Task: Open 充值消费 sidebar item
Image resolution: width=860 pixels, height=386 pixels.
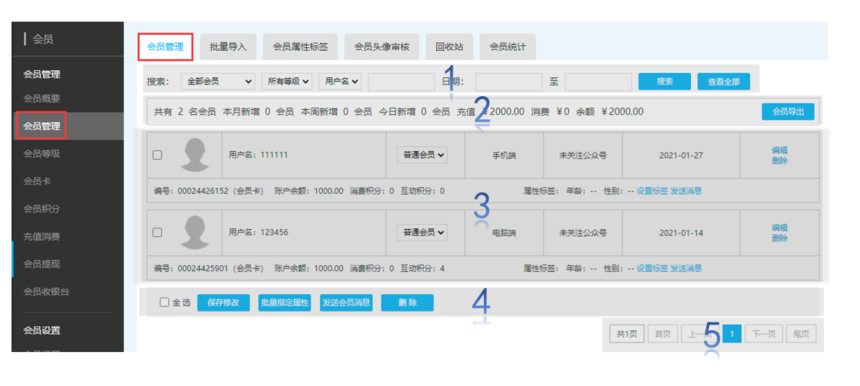Action: pos(42,237)
